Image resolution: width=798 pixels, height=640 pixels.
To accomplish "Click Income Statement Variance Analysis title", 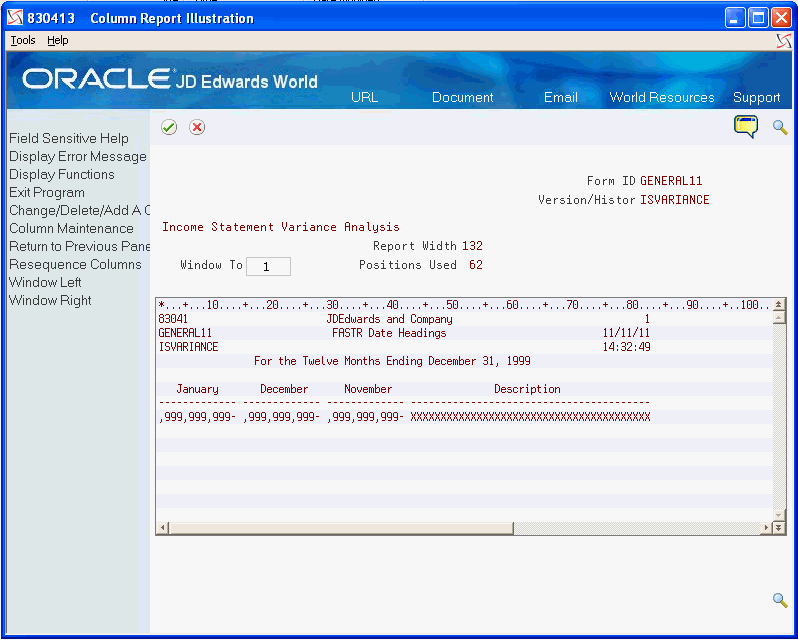I will tap(281, 227).
